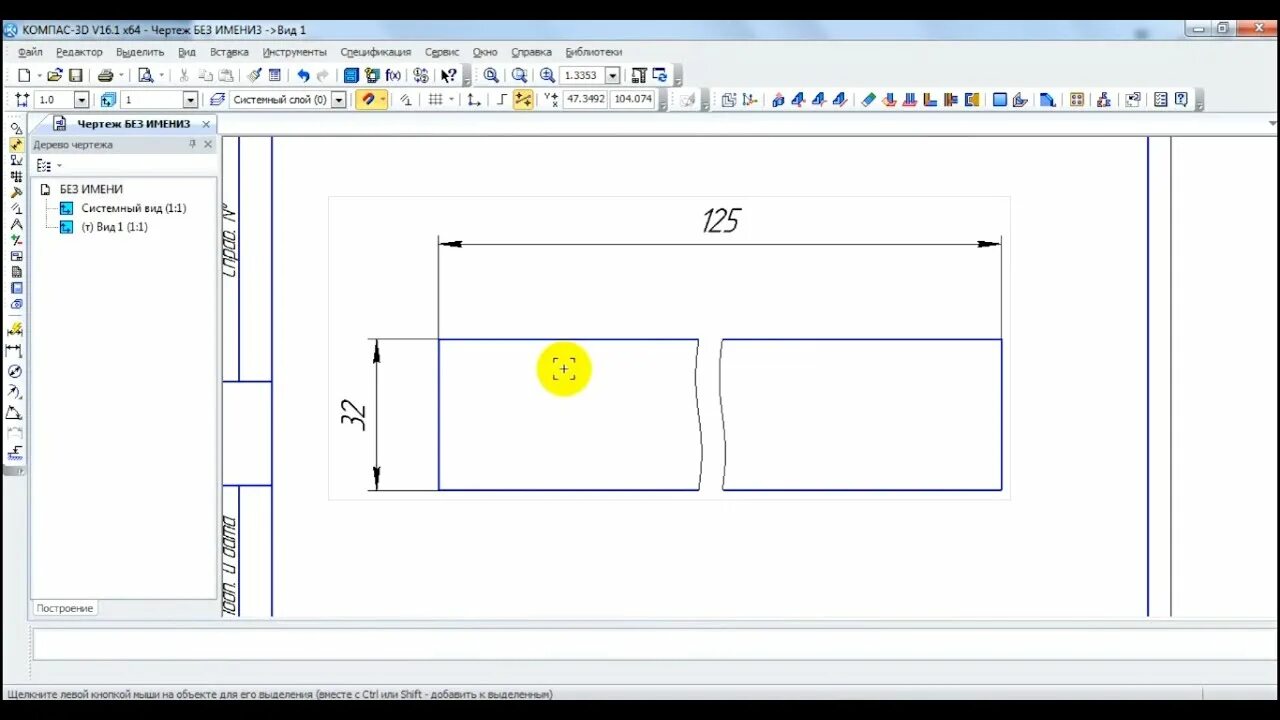Open a file with the folder icon
Viewport: 1280px width, 720px height.
[54, 75]
